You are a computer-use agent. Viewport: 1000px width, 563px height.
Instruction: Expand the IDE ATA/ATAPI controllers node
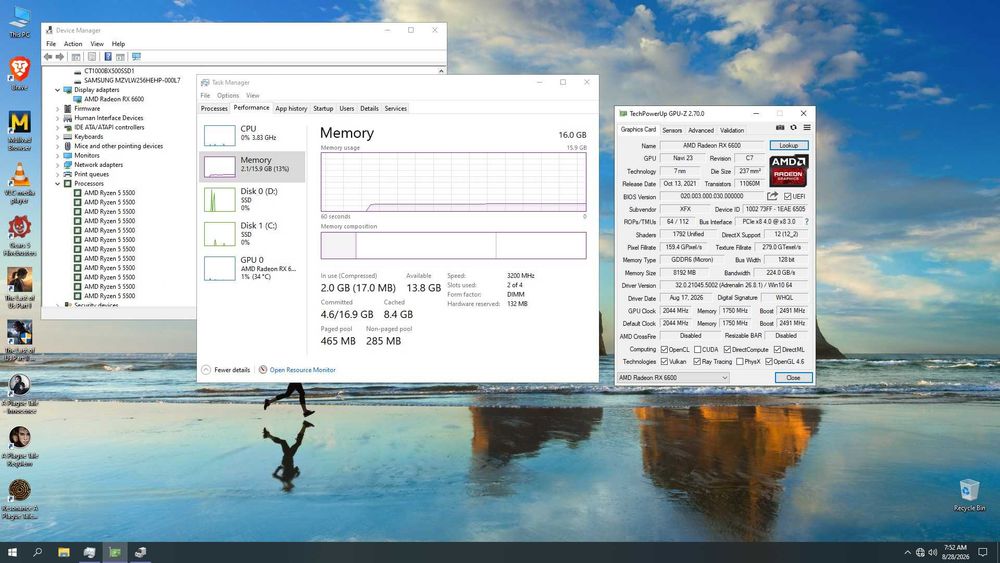point(57,128)
